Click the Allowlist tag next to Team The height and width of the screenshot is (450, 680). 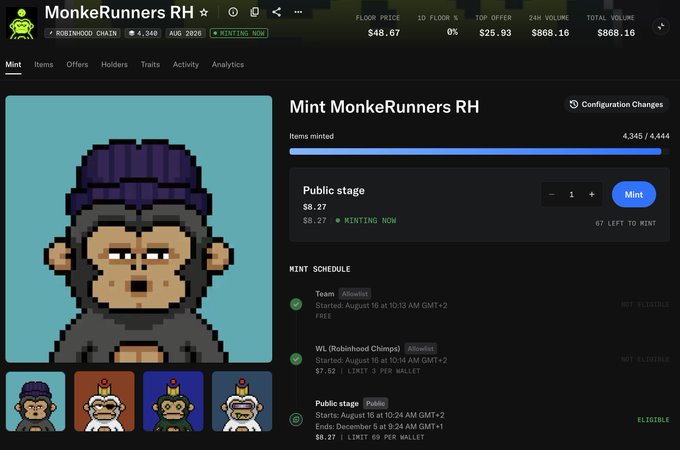[x=355, y=293]
